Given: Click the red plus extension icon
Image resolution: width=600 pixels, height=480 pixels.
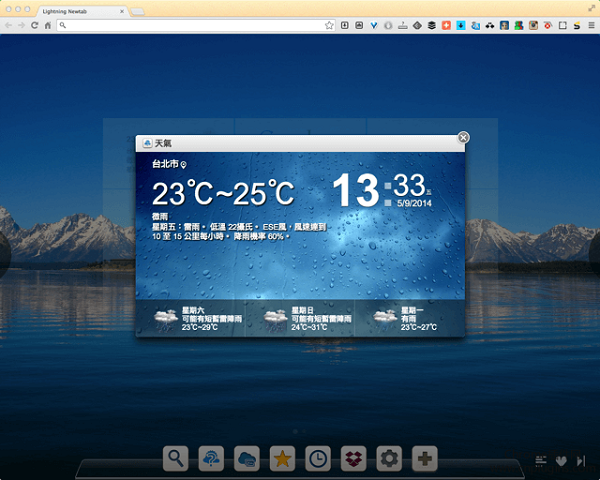Looking at the screenshot, I should (x=446, y=25).
